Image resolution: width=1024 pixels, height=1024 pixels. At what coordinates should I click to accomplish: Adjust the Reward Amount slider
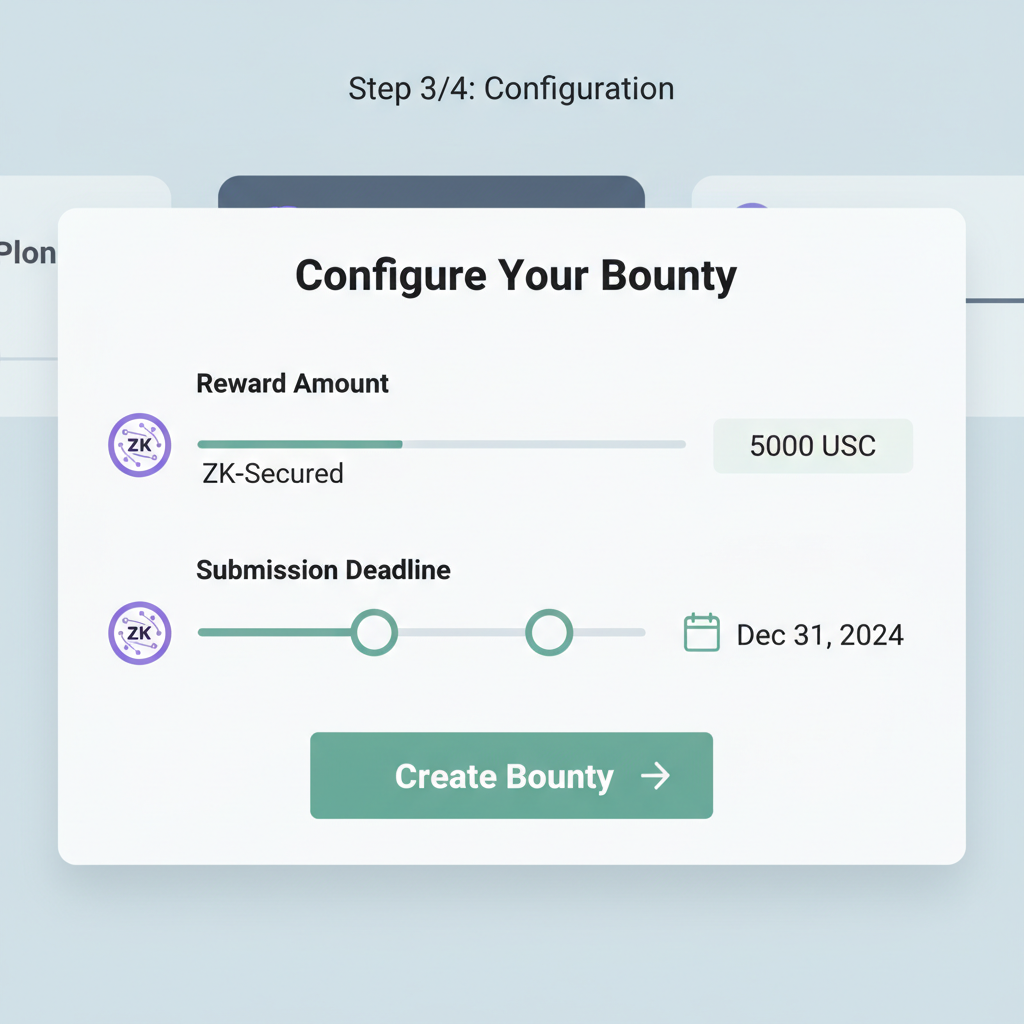click(x=402, y=443)
